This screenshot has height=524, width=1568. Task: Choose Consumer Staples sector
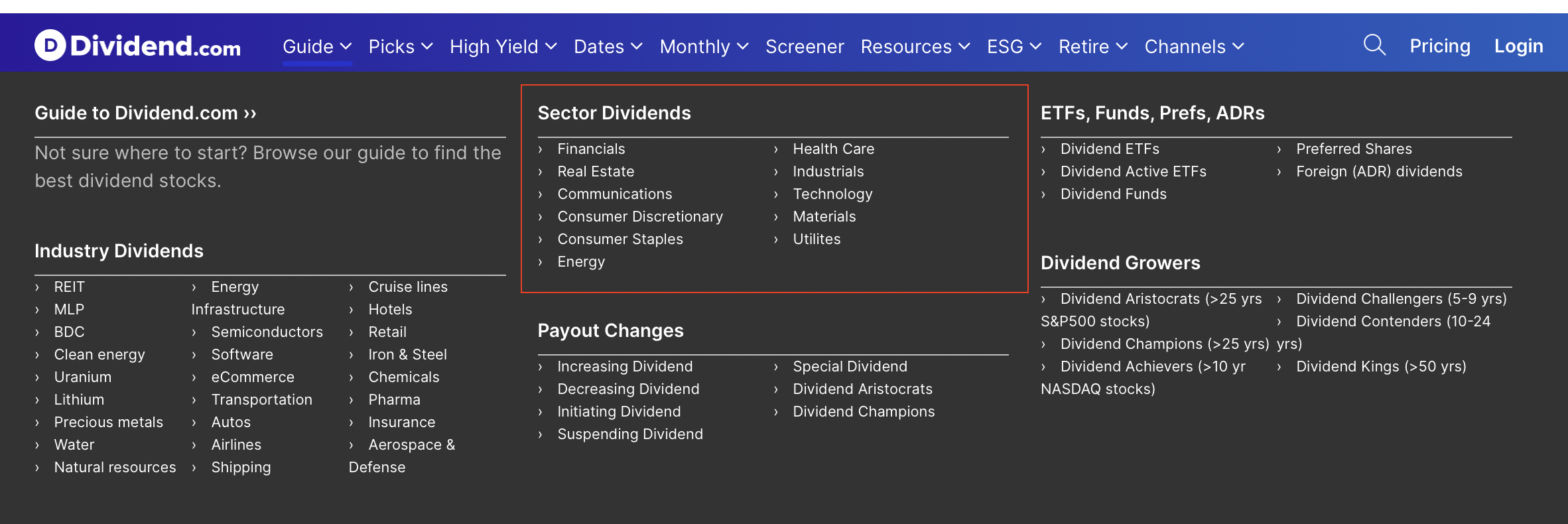pos(620,239)
